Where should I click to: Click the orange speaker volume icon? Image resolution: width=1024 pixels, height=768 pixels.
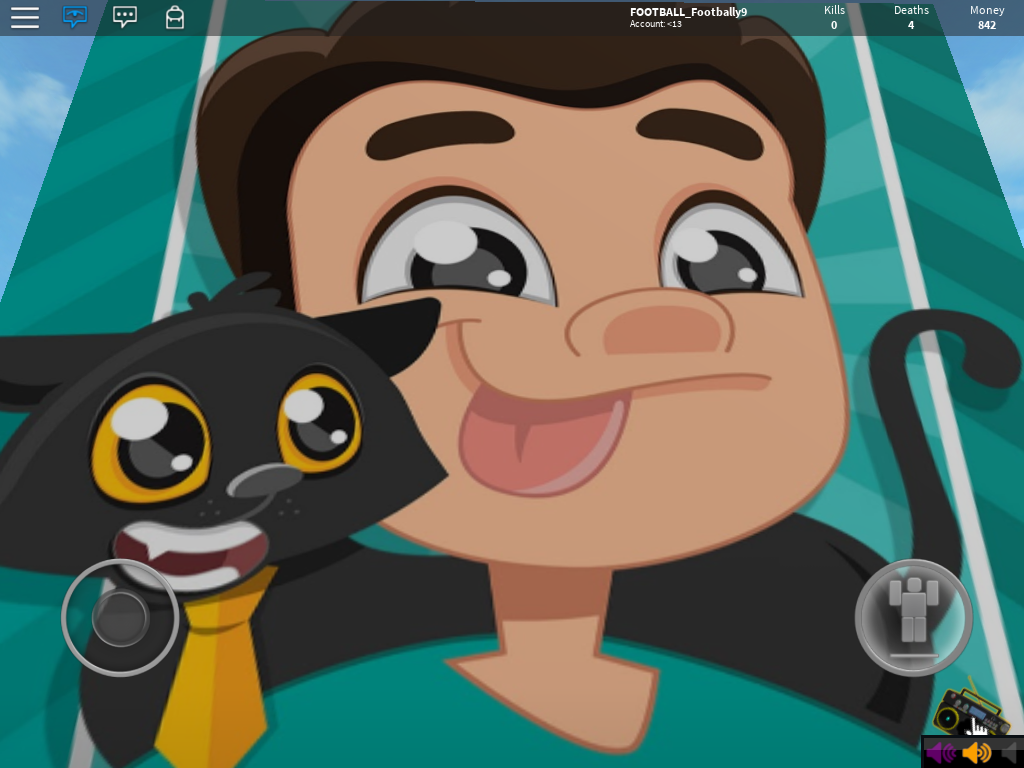point(976,752)
